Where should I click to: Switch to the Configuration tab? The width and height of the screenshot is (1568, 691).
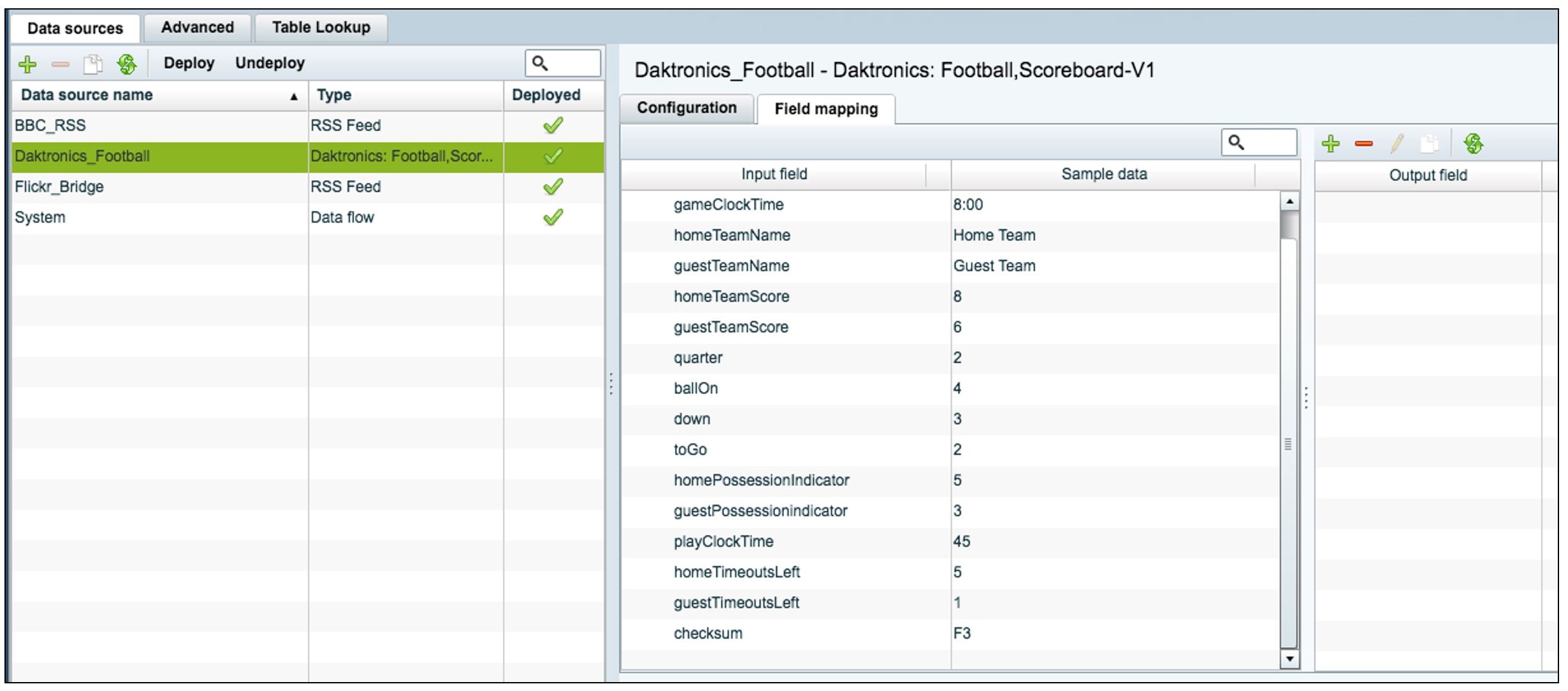tap(686, 108)
